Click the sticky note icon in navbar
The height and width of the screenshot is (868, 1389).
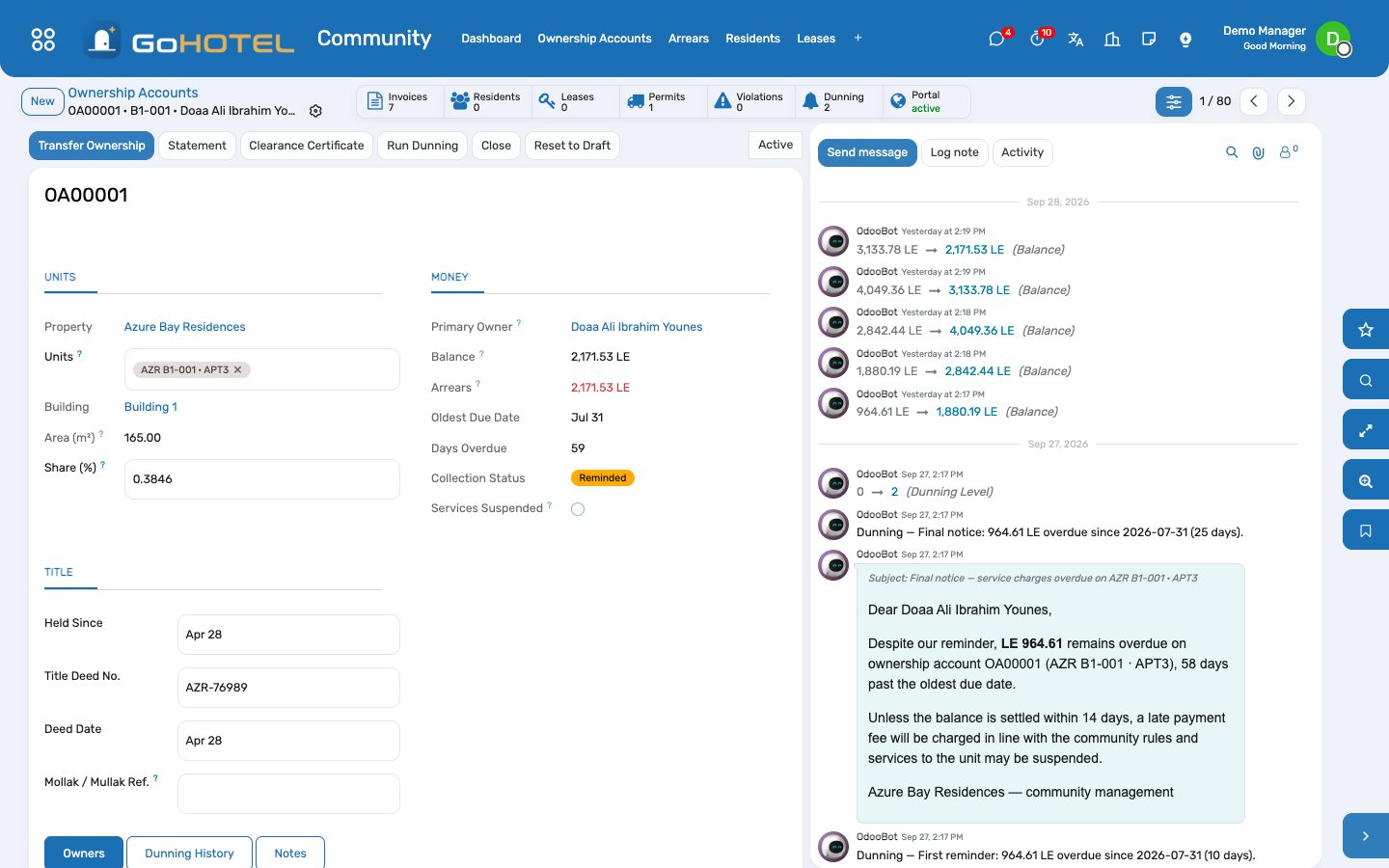[x=1149, y=39]
